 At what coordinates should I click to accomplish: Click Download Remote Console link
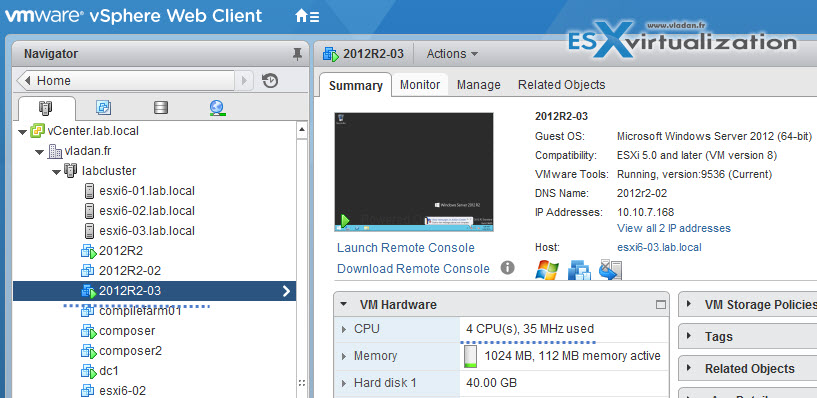pos(413,269)
